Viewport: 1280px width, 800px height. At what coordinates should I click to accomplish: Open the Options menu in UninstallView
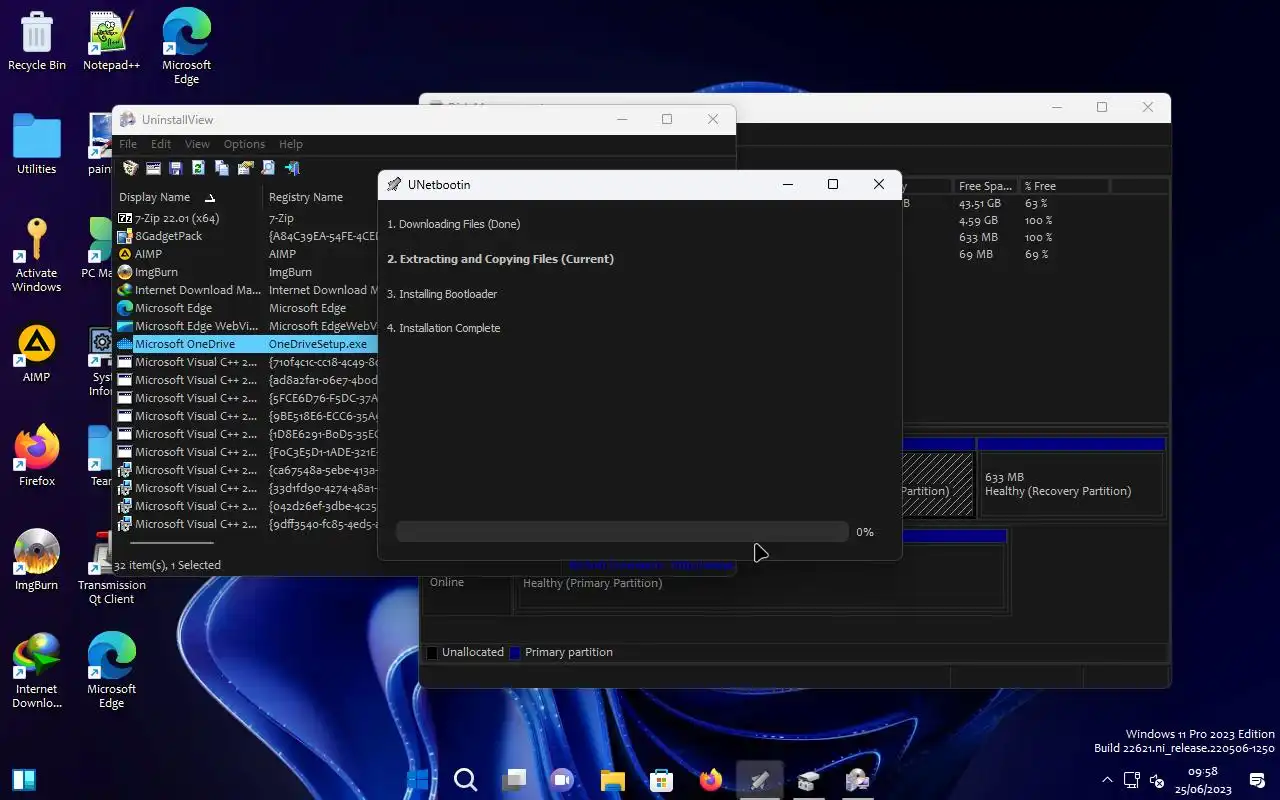[x=244, y=144]
